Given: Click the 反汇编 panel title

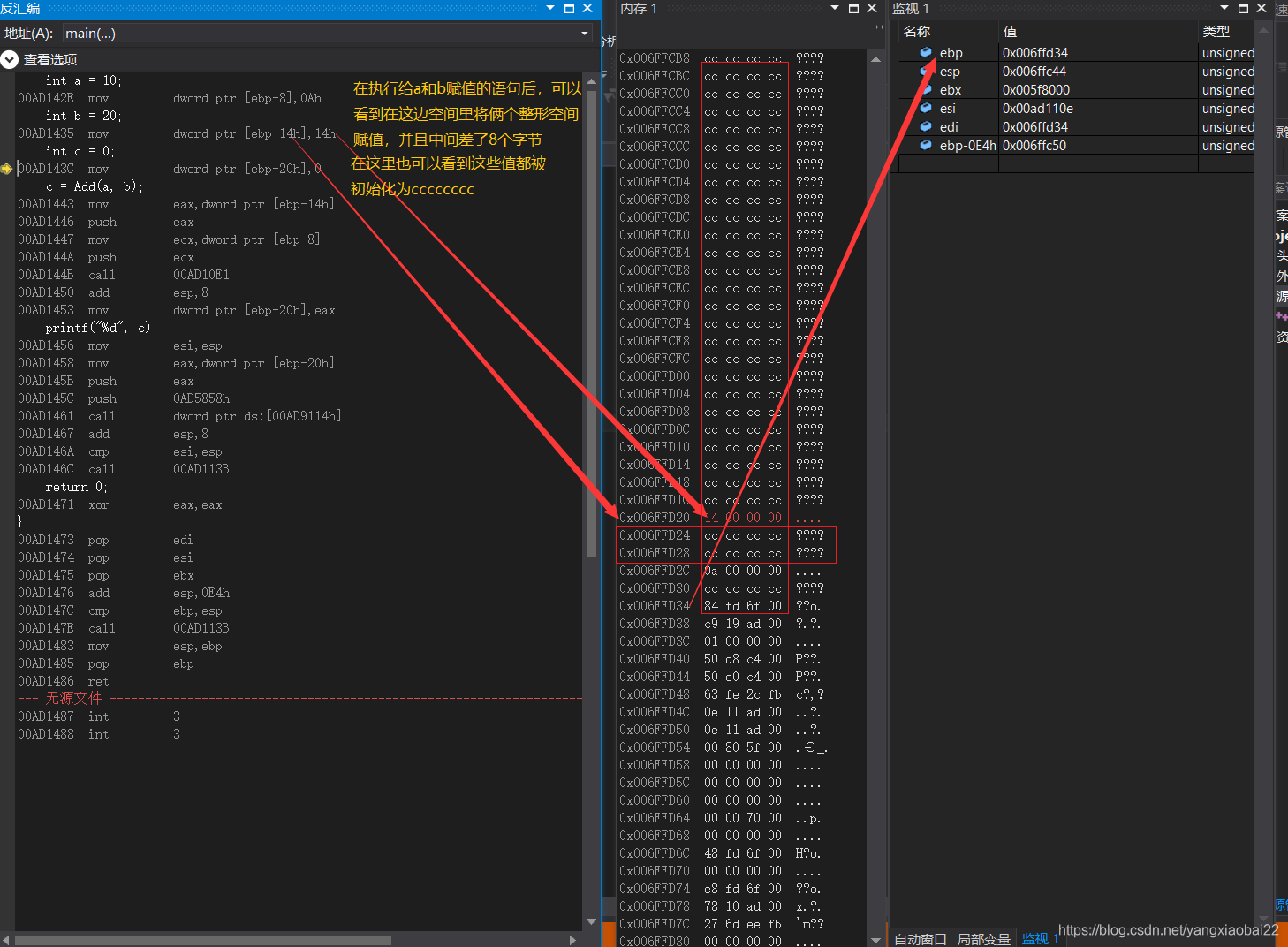Looking at the screenshot, I should coord(20,8).
